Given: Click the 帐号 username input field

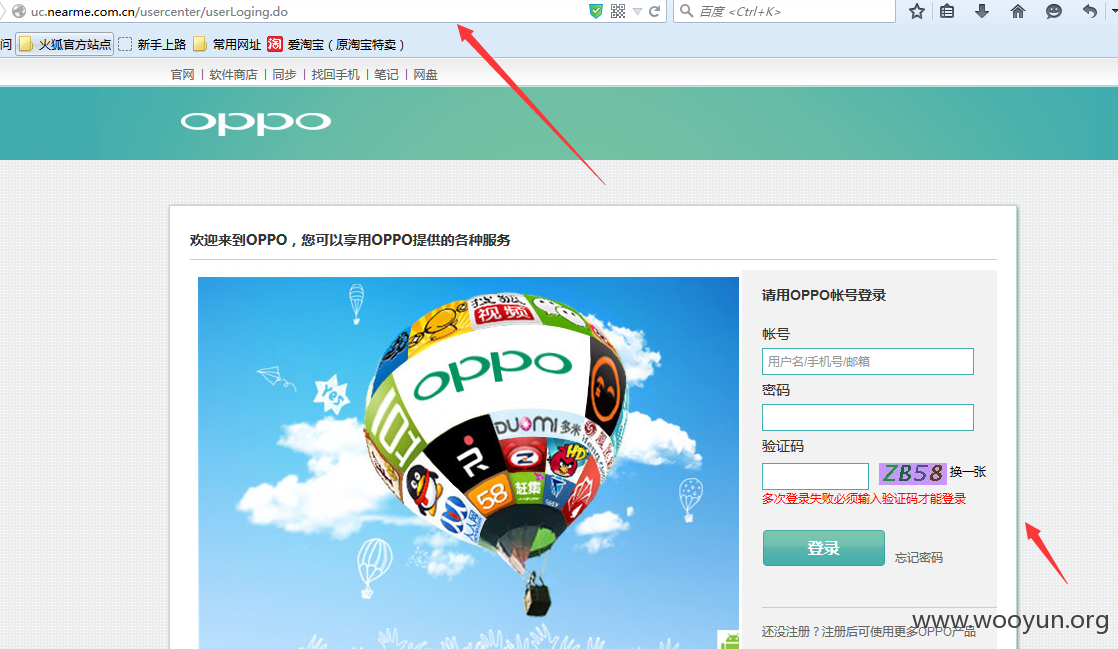Looking at the screenshot, I should [868, 362].
